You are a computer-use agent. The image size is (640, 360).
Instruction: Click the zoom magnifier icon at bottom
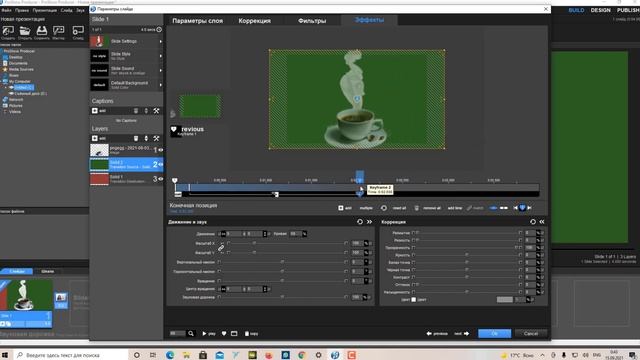191,333
